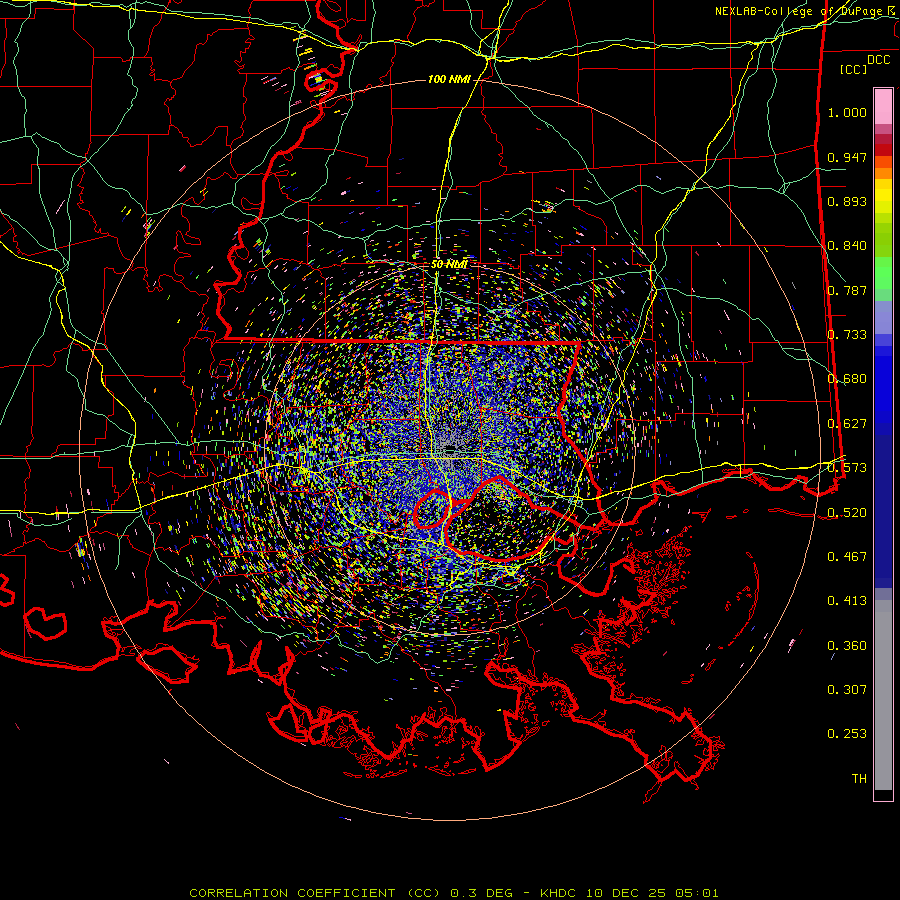This screenshot has width=900, height=900.
Task: Pick the yellow swatch on the color bar
Action: pyautogui.click(x=883, y=197)
